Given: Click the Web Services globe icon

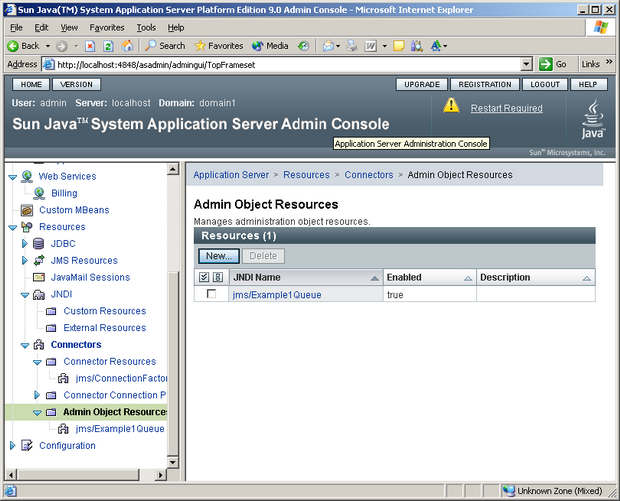Looking at the screenshot, I should coord(26,176).
